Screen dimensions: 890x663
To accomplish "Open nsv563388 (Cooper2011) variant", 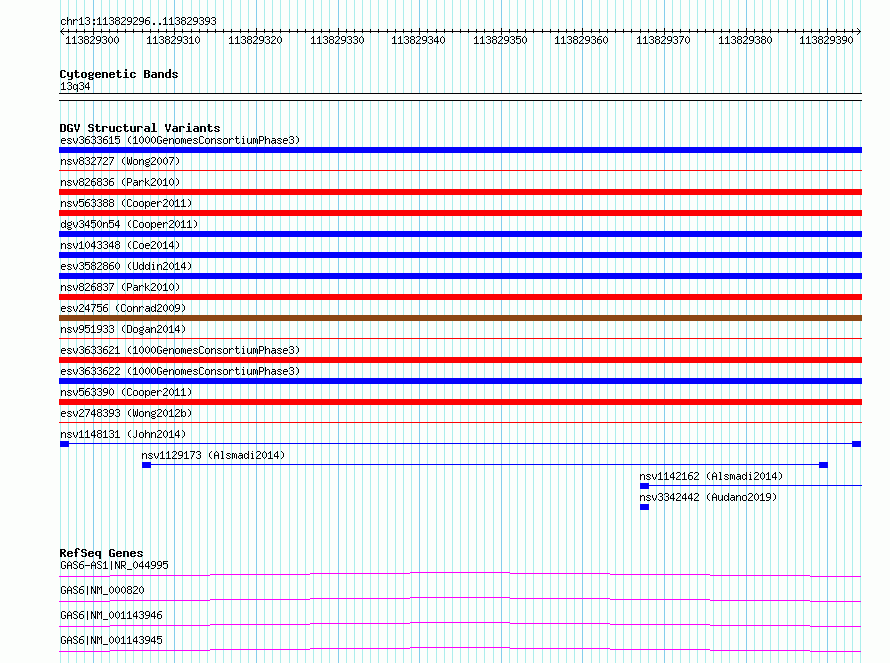I will [126, 203].
